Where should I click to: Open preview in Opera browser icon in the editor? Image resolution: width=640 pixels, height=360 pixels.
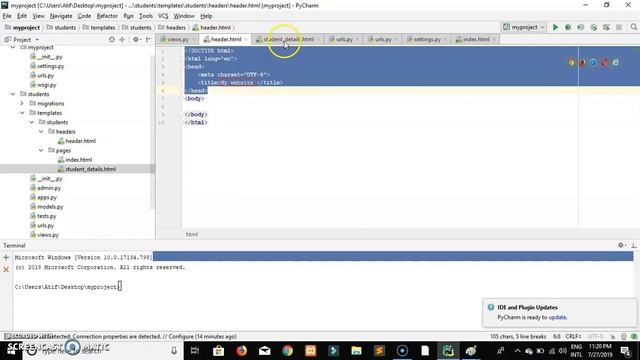click(x=604, y=62)
